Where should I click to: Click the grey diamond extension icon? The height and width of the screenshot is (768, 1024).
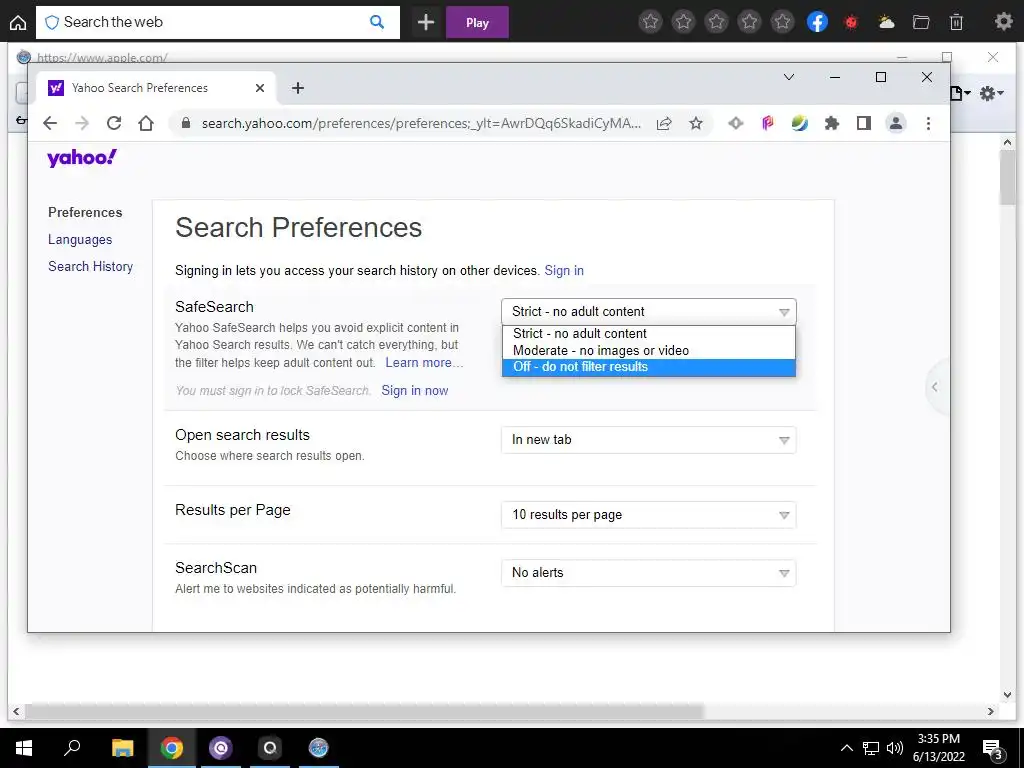[x=736, y=123]
